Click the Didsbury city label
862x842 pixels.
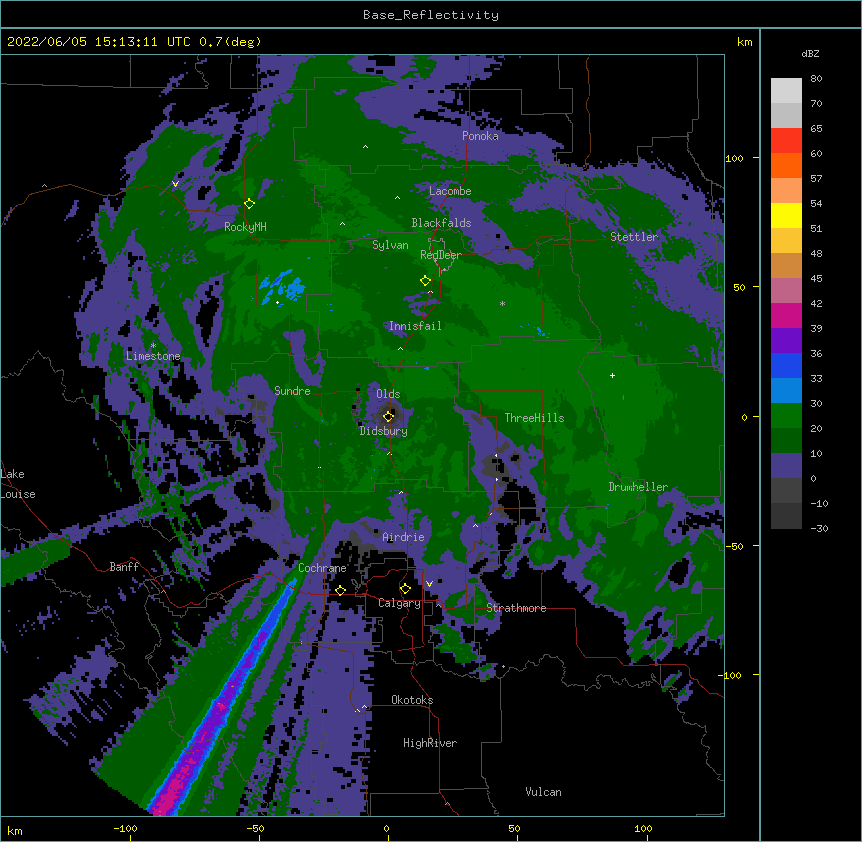(x=383, y=431)
